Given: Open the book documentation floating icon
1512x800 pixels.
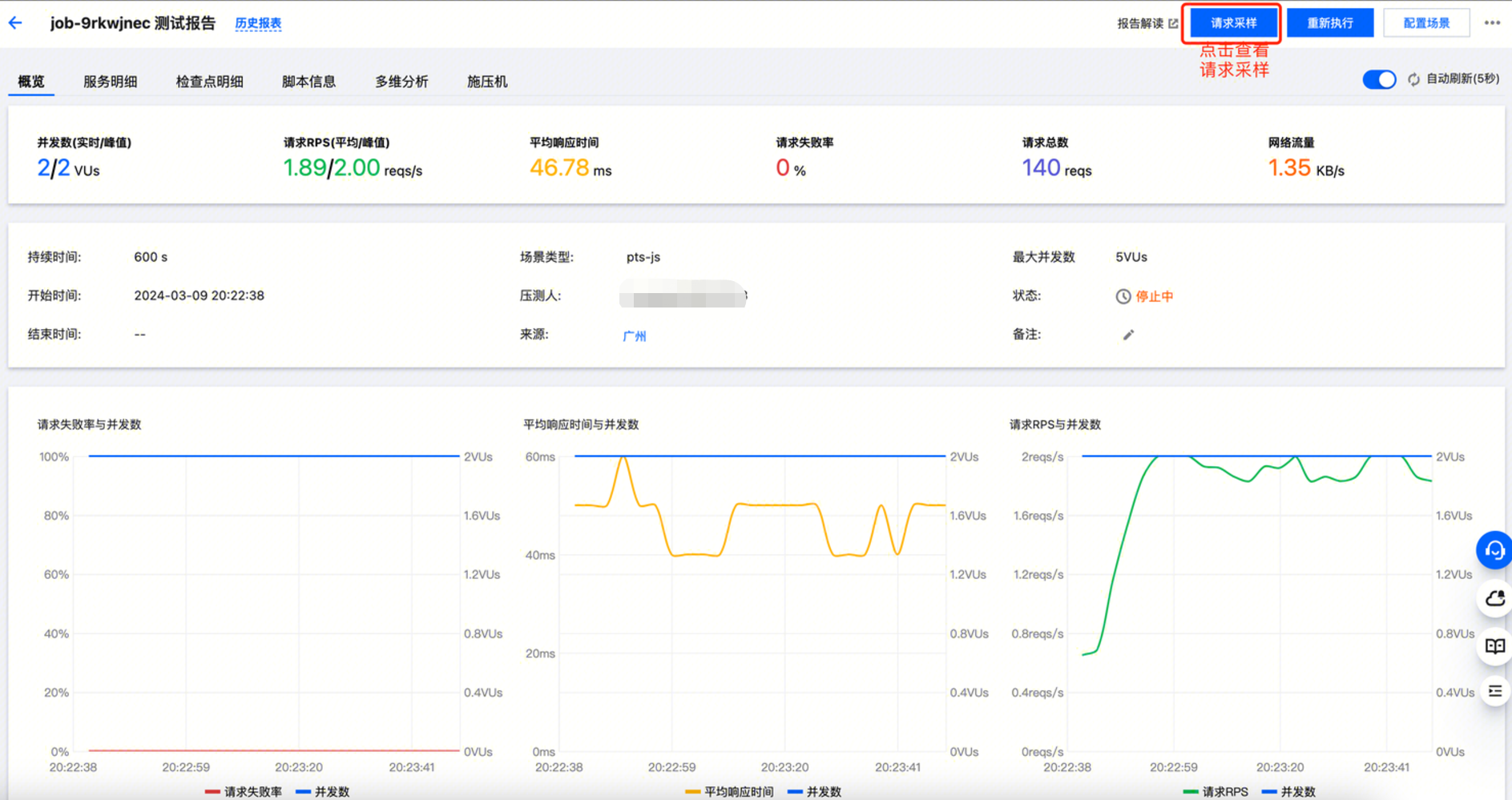Looking at the screenshot, I should [x=1494, y=646].
